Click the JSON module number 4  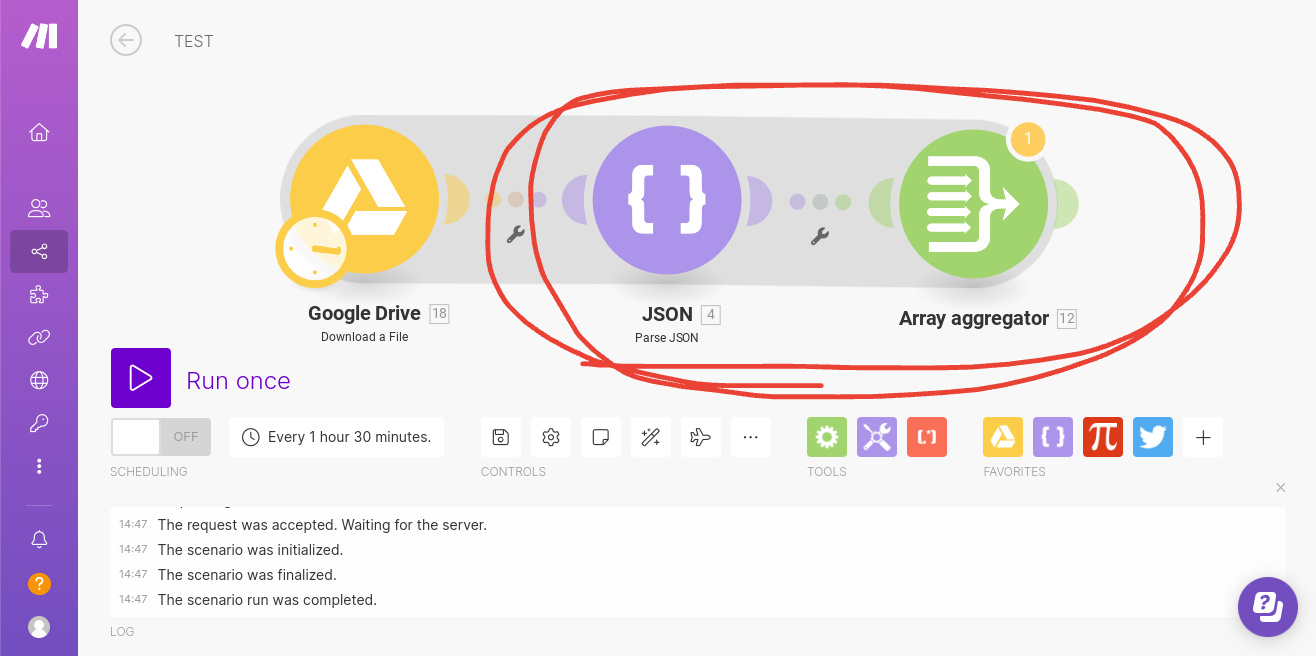coord(711,315)
